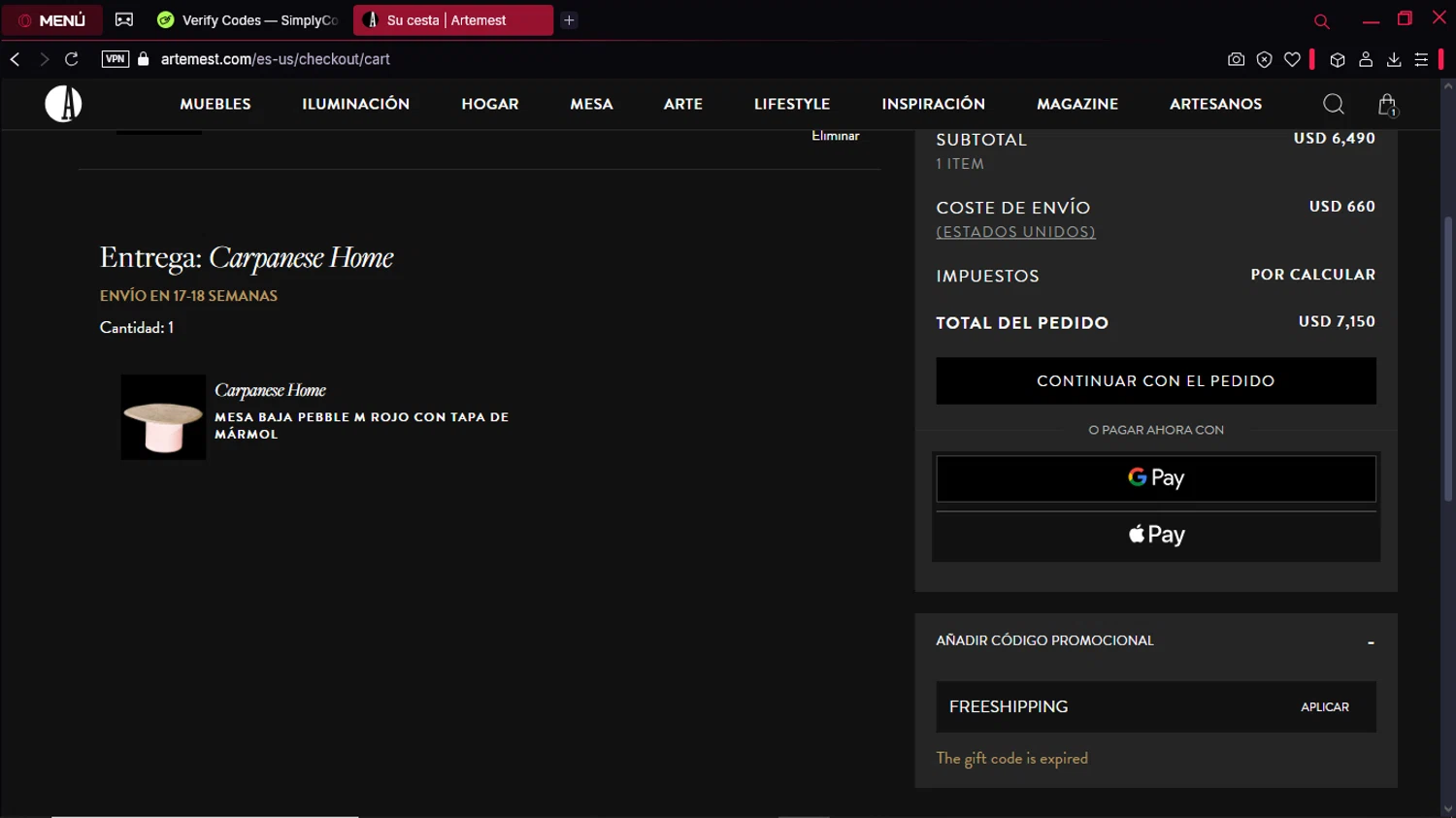Open the Muebles menu
Viewport: 1456px width, 818px height.
point(215,104)
